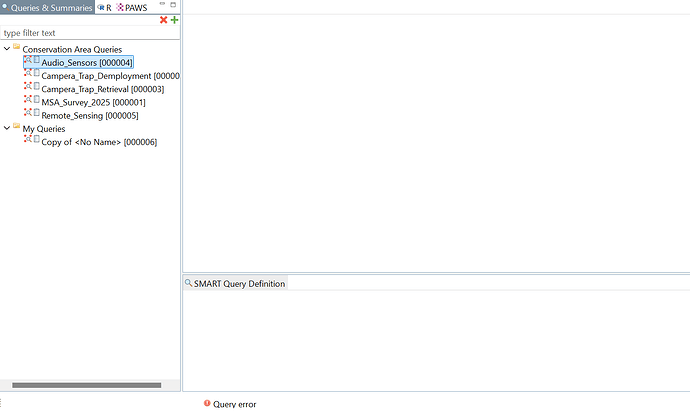Minimize the Queries panel view
The width and height of the screenshot is (690, 411).
(160, 6)
